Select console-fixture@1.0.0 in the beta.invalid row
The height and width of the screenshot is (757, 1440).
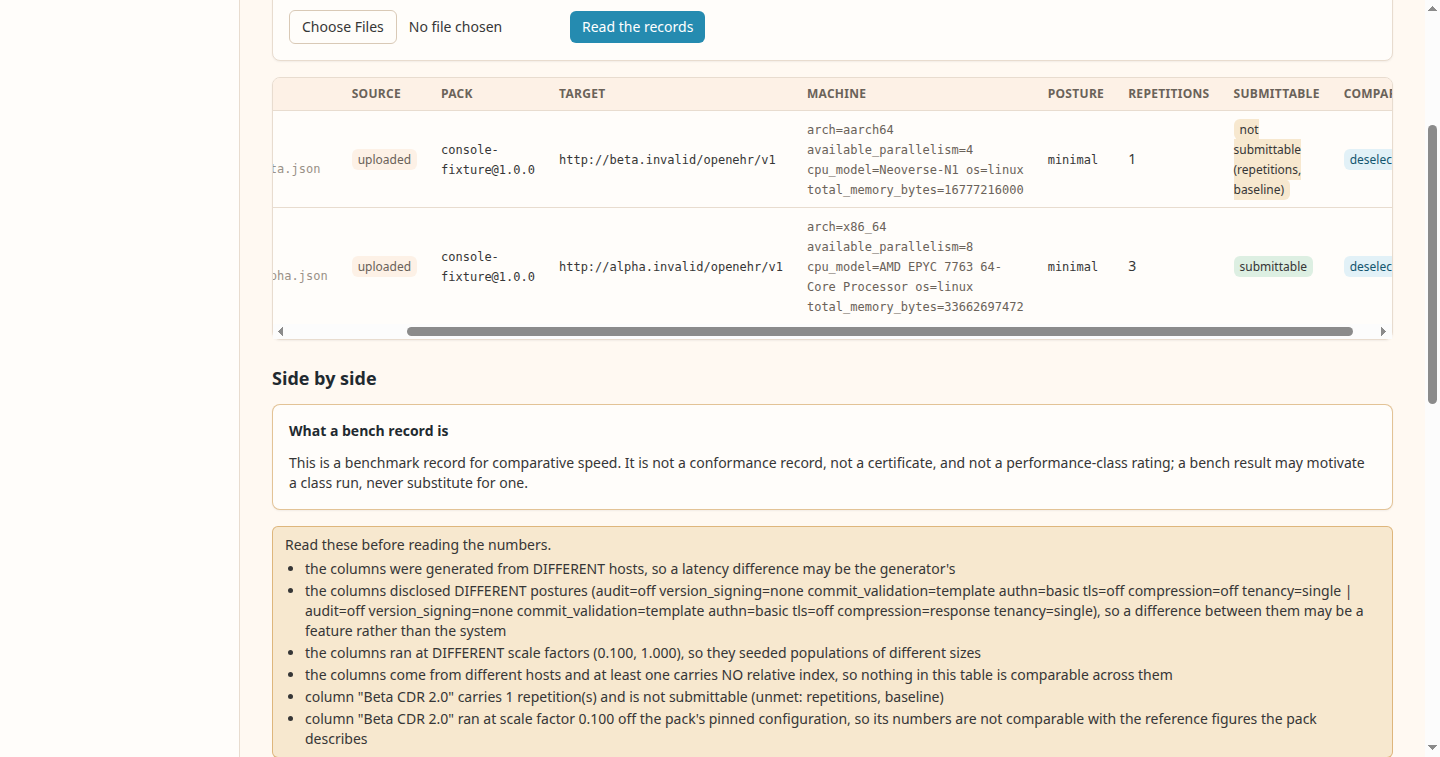pos(488,160)
